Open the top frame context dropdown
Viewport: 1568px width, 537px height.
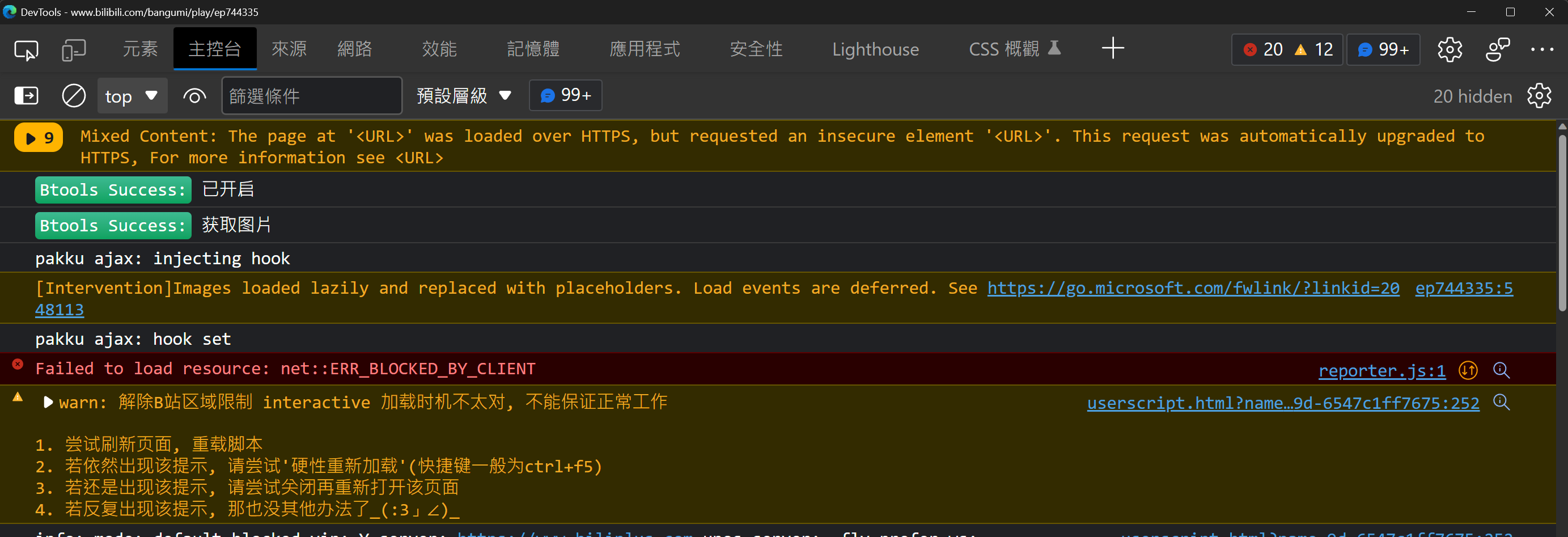pyautogui.click(x=132, y=96)
